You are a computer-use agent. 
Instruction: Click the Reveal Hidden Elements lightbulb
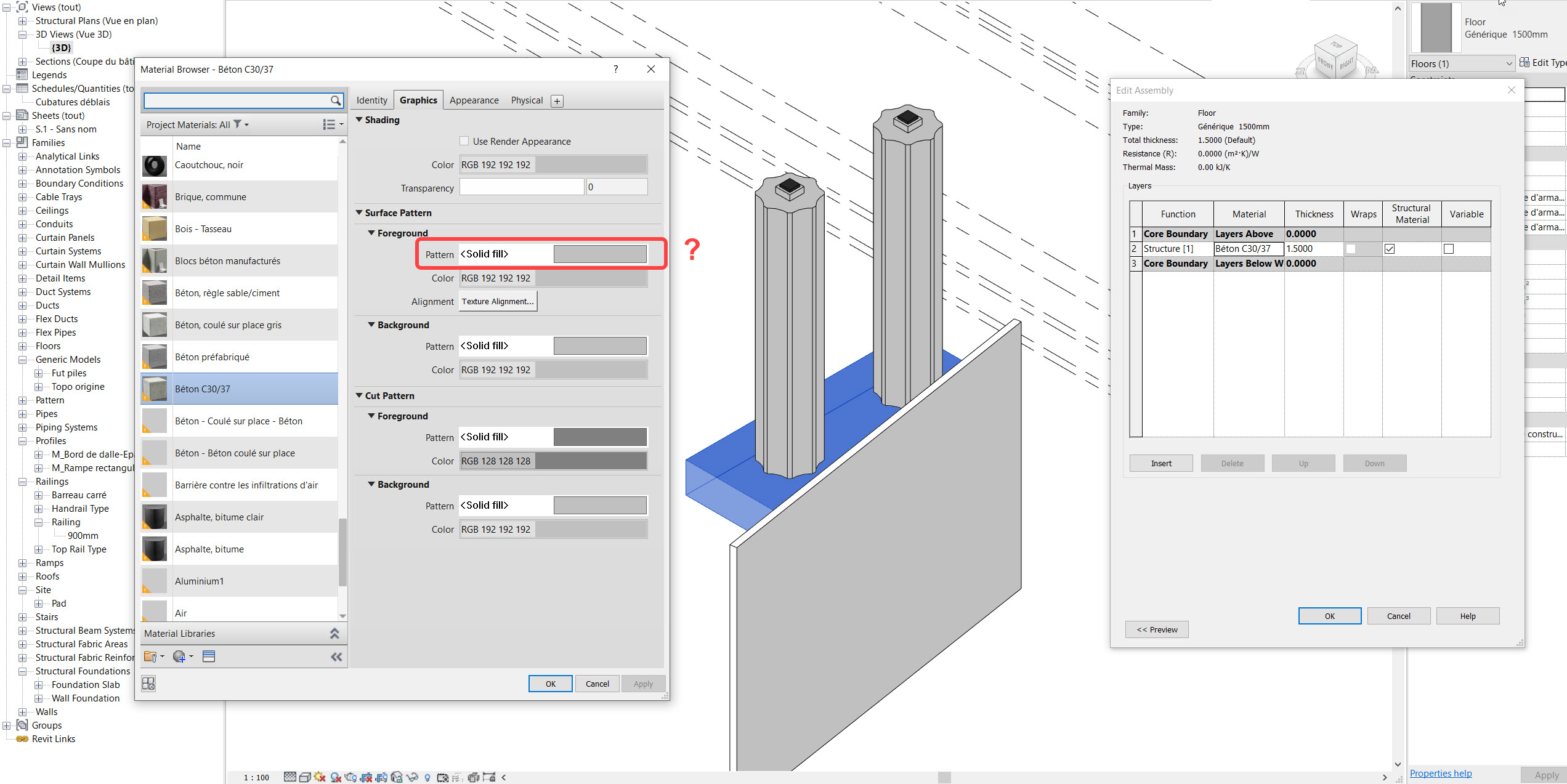pyautogui.click(x=427, y=777)
